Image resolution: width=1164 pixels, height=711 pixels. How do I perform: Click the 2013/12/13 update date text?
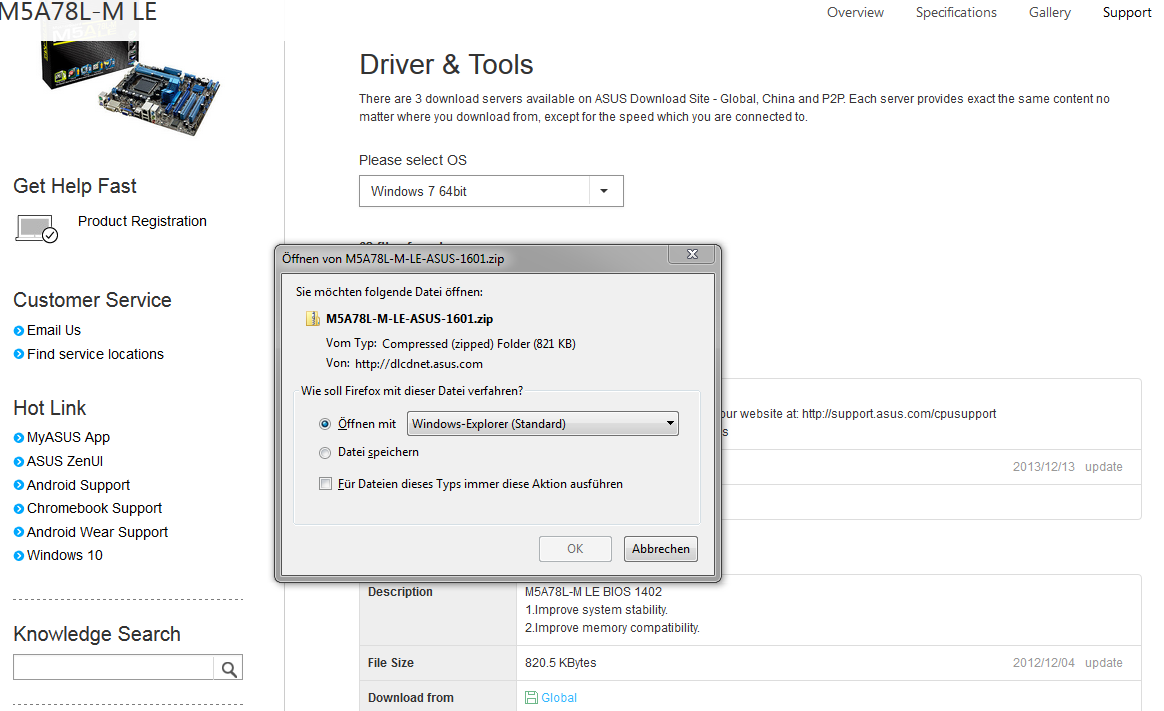(x=1043, y=467)
